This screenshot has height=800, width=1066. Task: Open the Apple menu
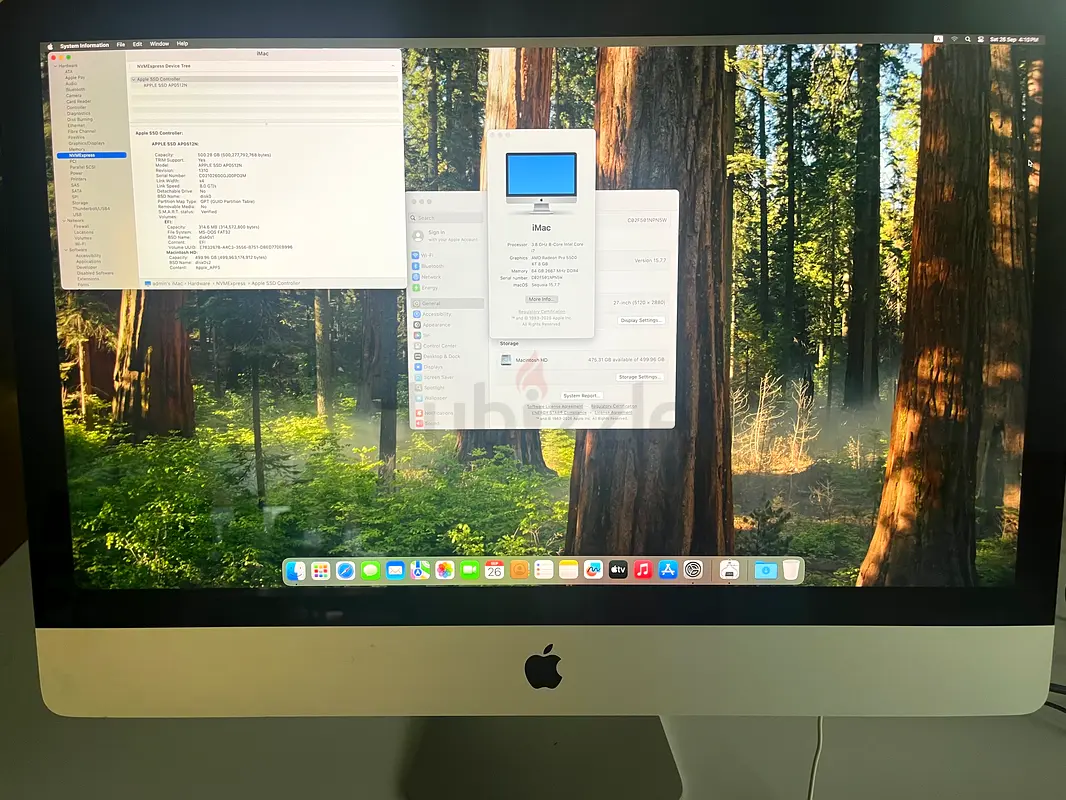[50, 46]
